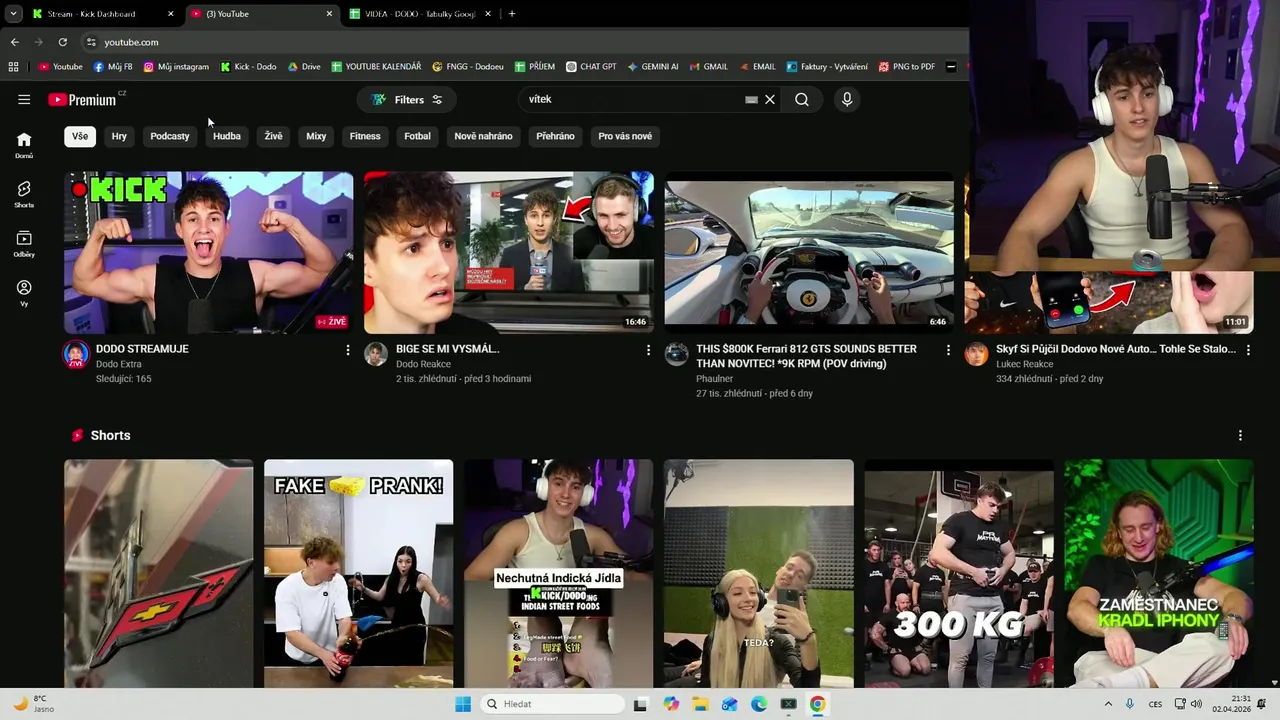Click the Dodo Extra channel avatar
Screen dimensions: 1280x720
pos(76,354)
